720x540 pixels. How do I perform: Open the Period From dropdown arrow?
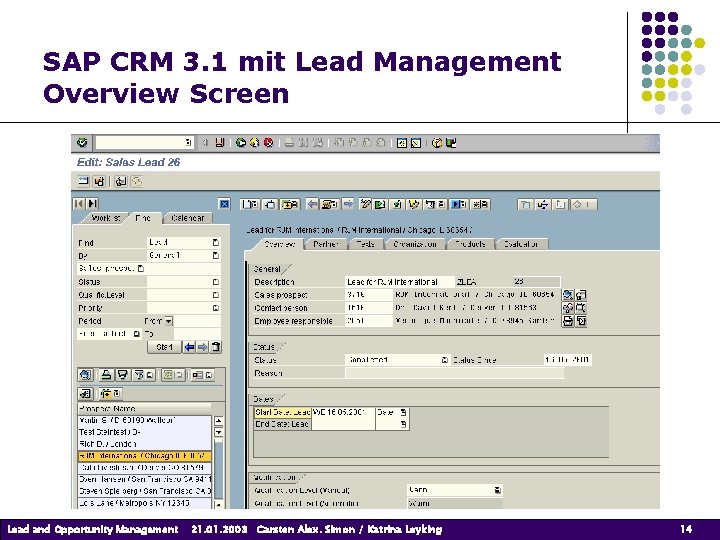tap(169, 321)
